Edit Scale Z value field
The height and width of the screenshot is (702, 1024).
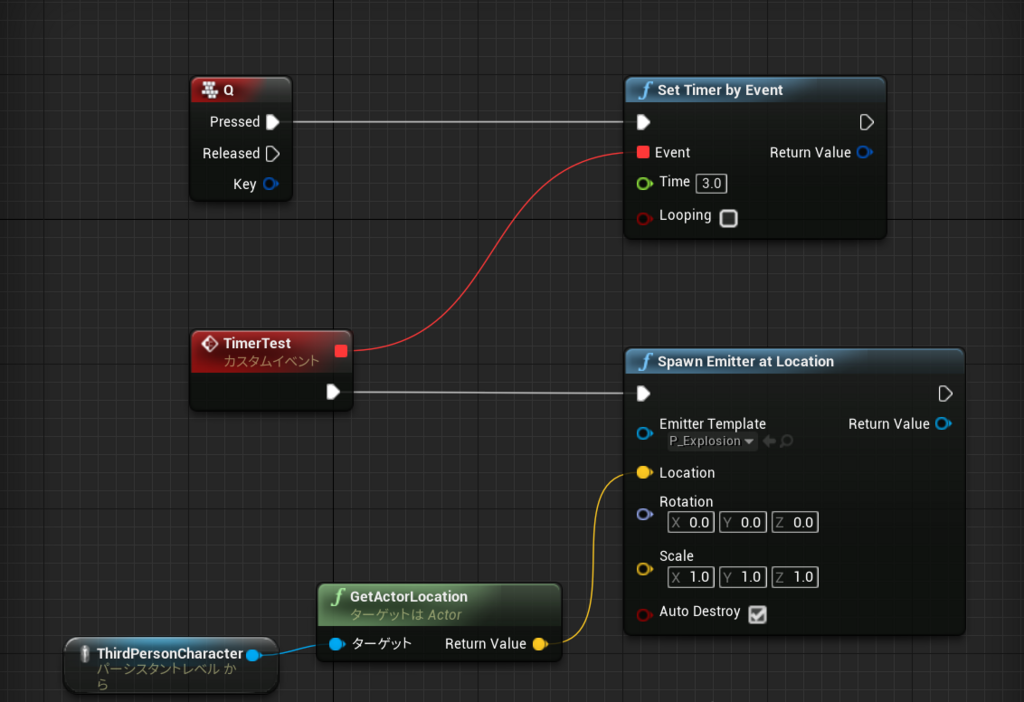pos(795,577)
